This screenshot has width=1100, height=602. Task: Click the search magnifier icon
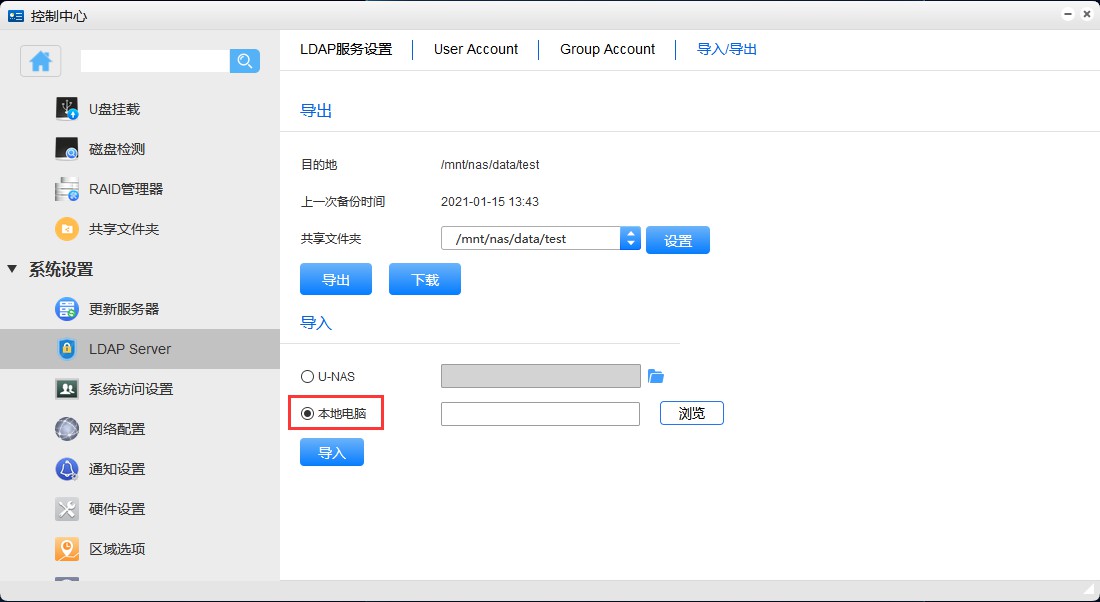(x=245, y=61)
